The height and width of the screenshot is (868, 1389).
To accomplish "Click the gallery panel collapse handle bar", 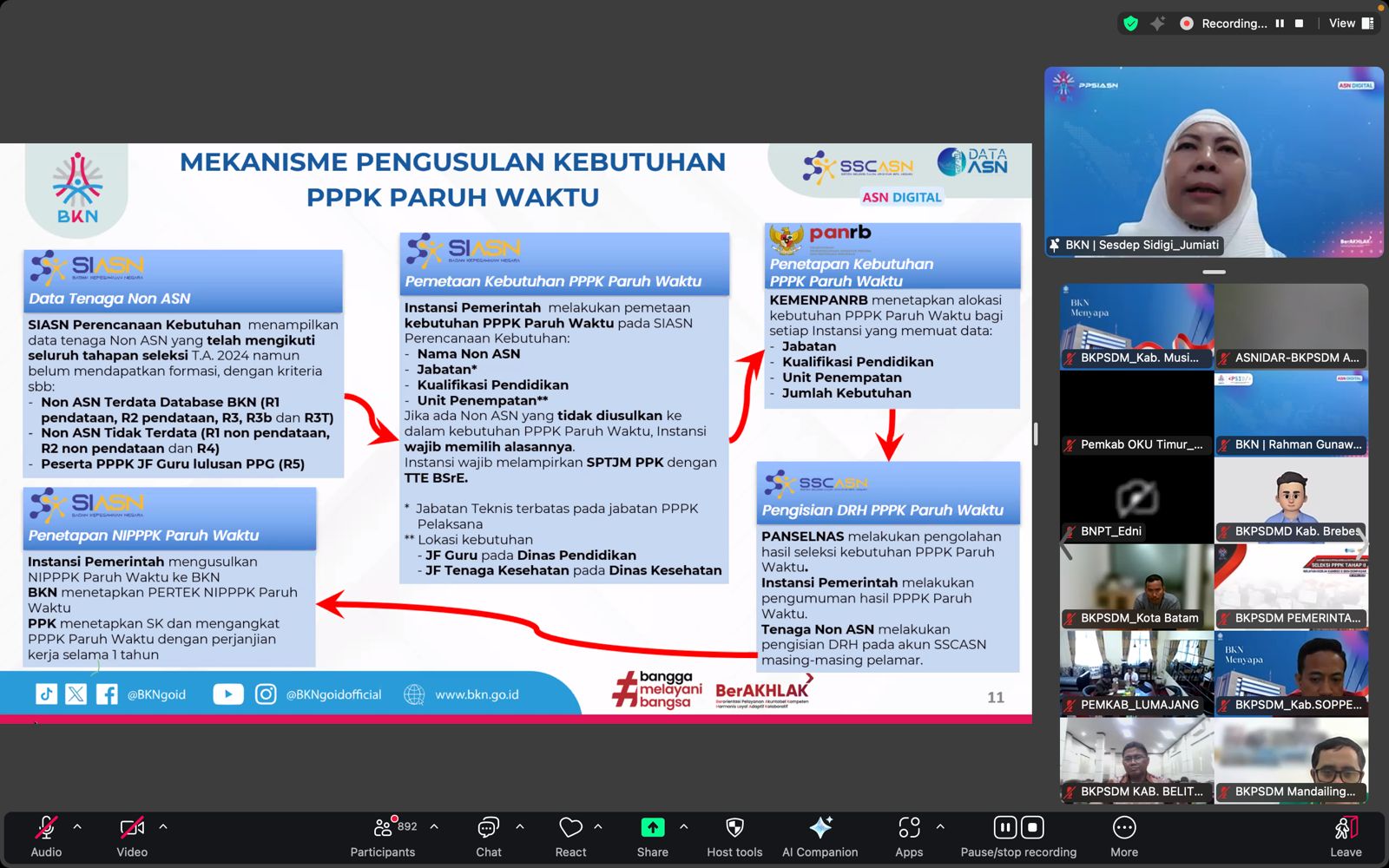I will point(1214,272).
